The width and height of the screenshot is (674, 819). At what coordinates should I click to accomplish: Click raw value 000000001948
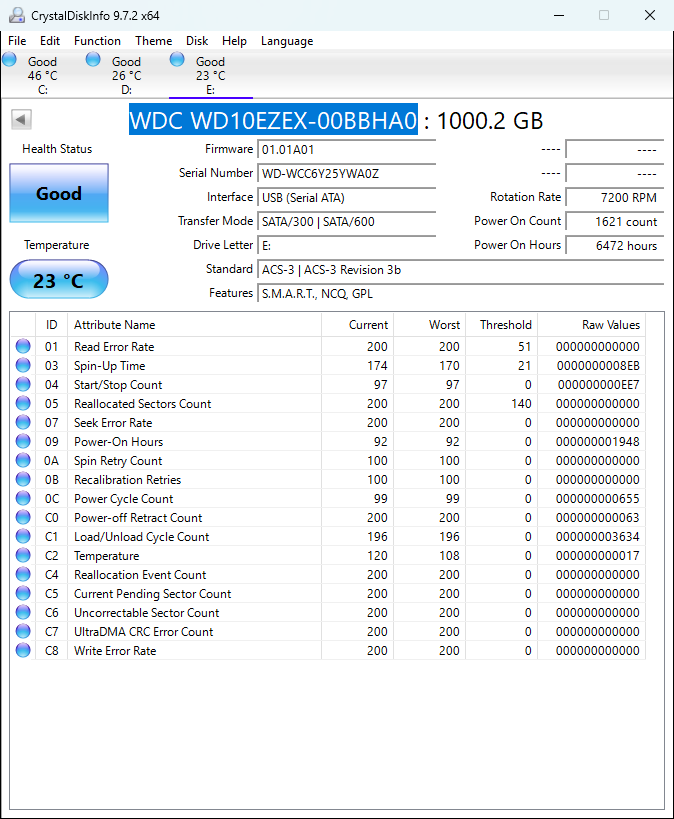tap(598, 442)
